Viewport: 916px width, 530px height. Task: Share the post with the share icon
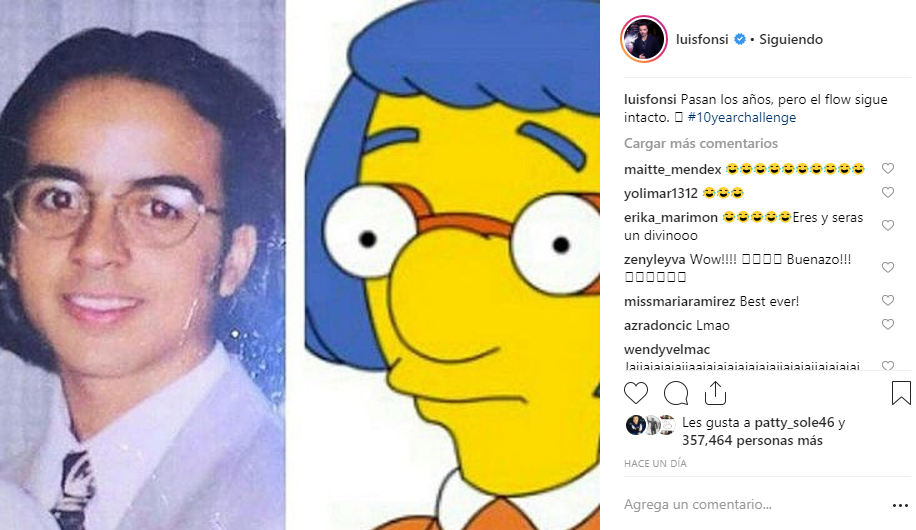point(715,393)
